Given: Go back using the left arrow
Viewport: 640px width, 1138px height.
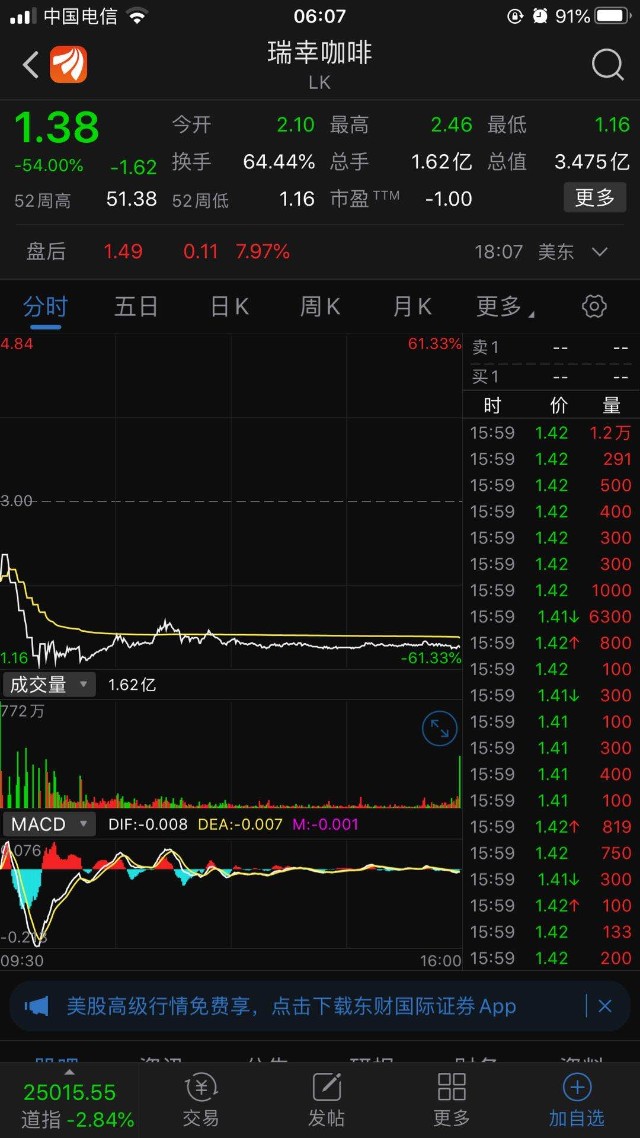Looking at the screenshot, I should coord(30,65).
